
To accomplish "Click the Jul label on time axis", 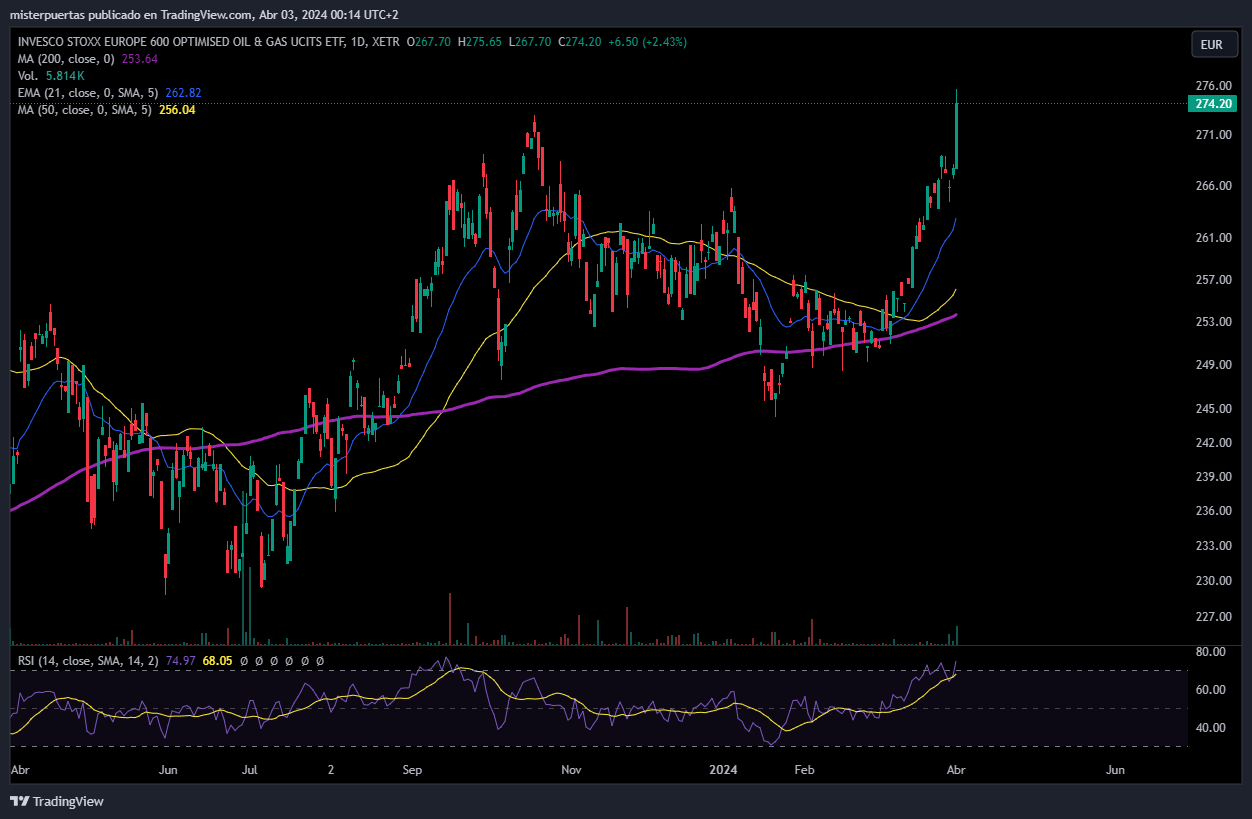I will click(250, 771).
